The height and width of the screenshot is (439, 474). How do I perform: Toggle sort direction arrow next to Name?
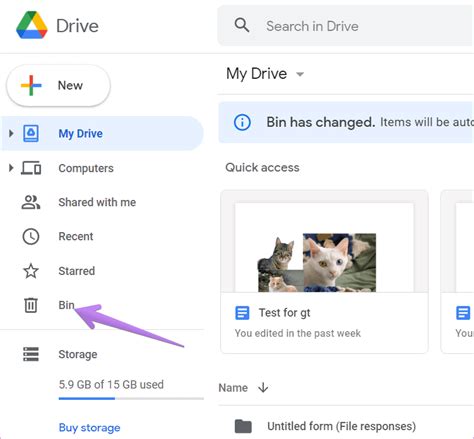pyautogui.click(x=263, y=387)
